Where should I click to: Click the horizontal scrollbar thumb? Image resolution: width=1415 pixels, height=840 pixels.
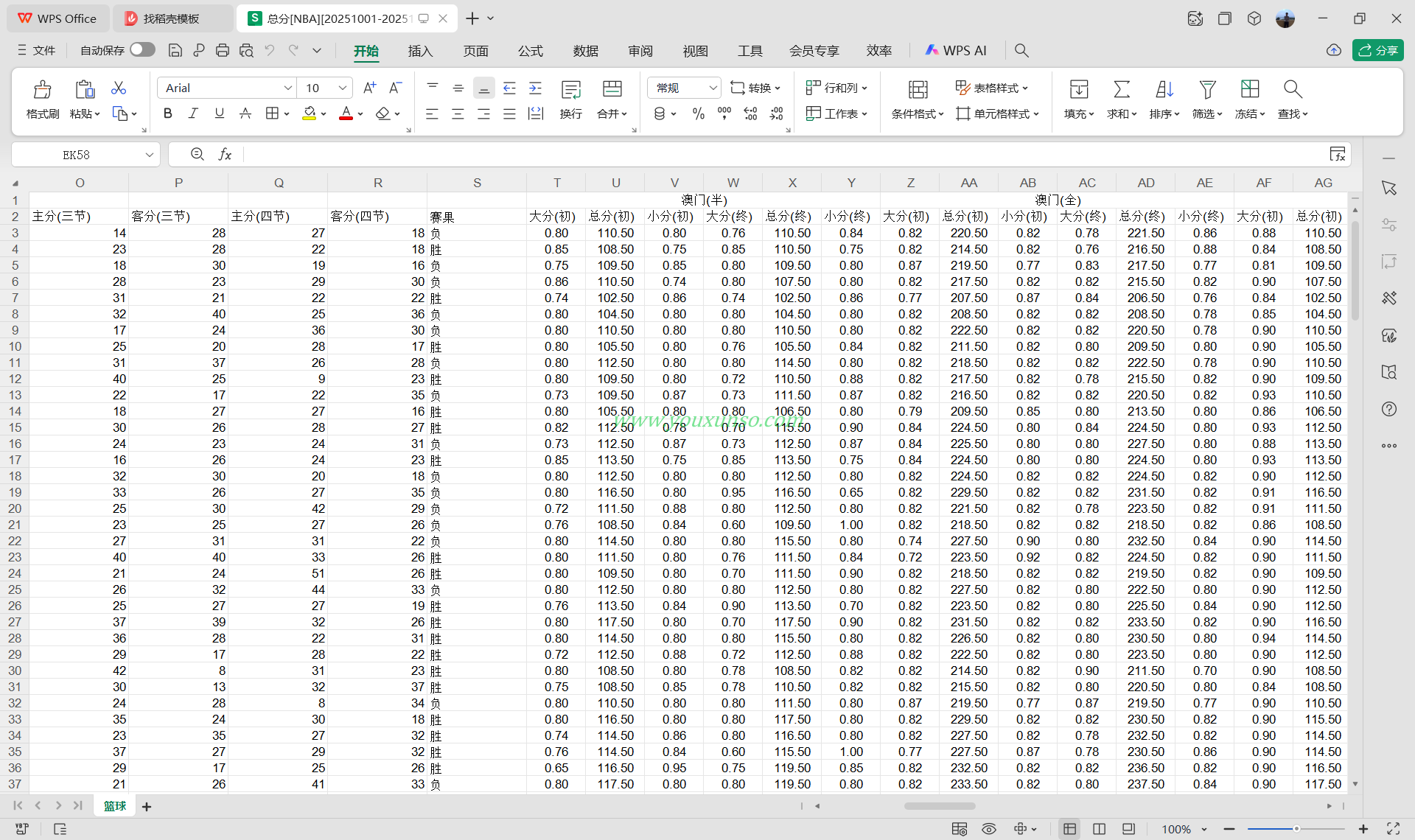click(x=940, y=806)
